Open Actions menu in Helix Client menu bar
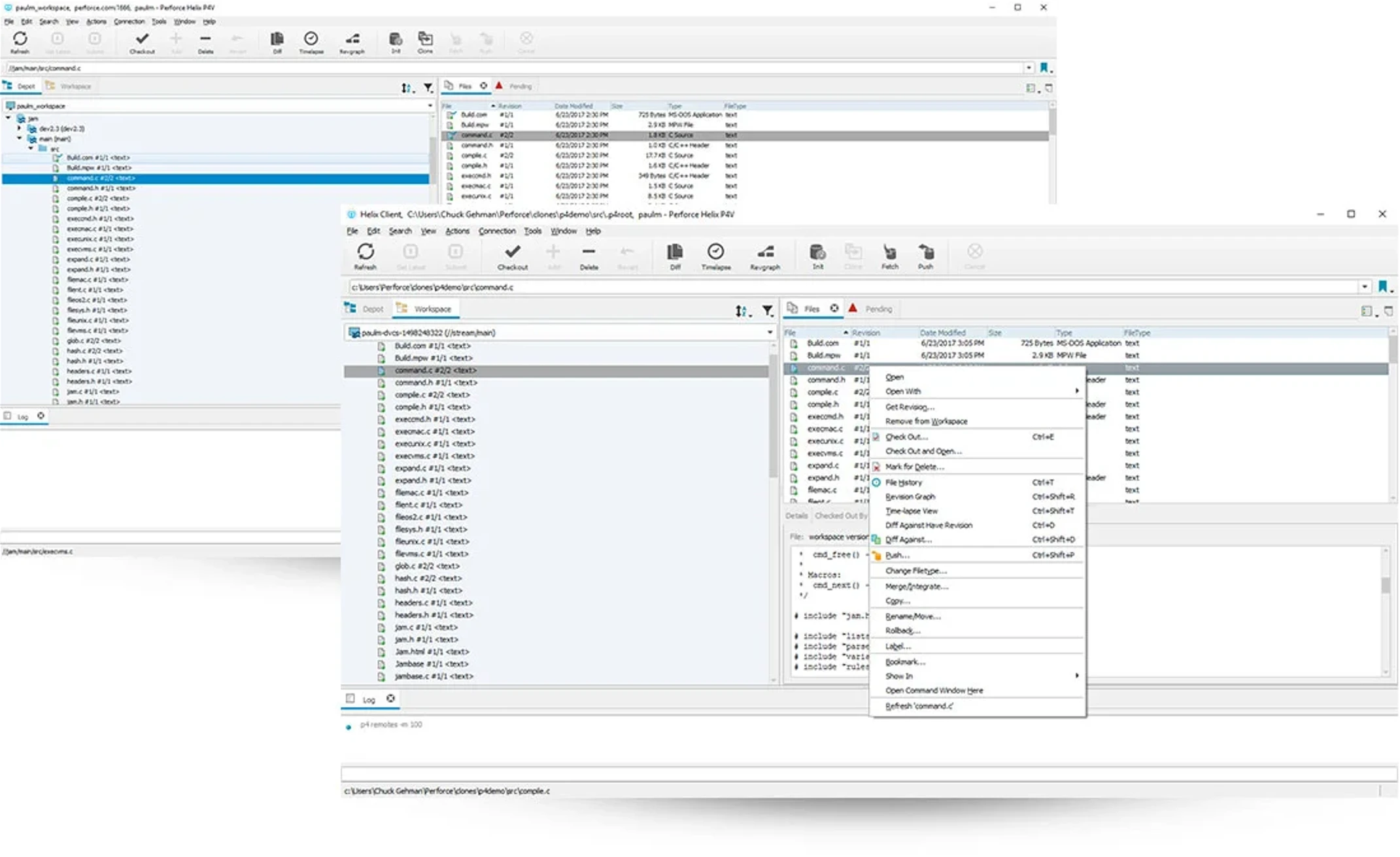1400x857 pixels. pyautogui.click(x=457, y=231)
